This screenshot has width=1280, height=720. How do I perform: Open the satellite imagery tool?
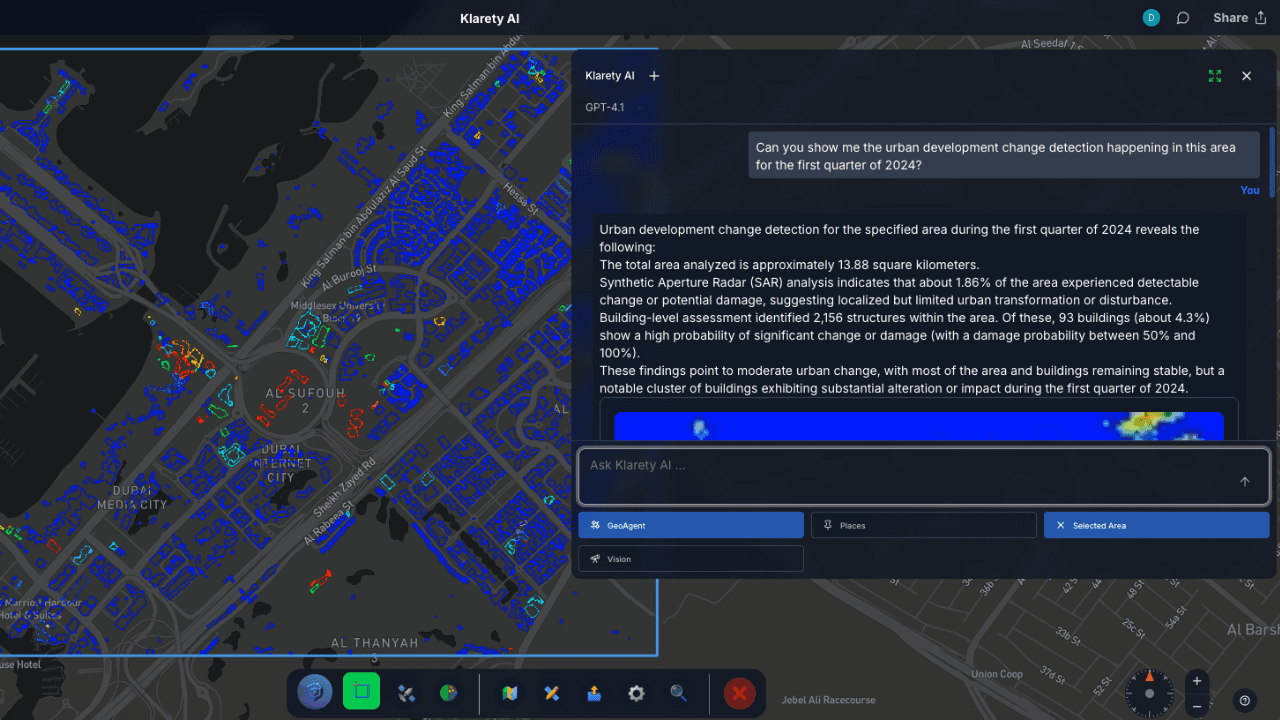click(x=406, y=693)
